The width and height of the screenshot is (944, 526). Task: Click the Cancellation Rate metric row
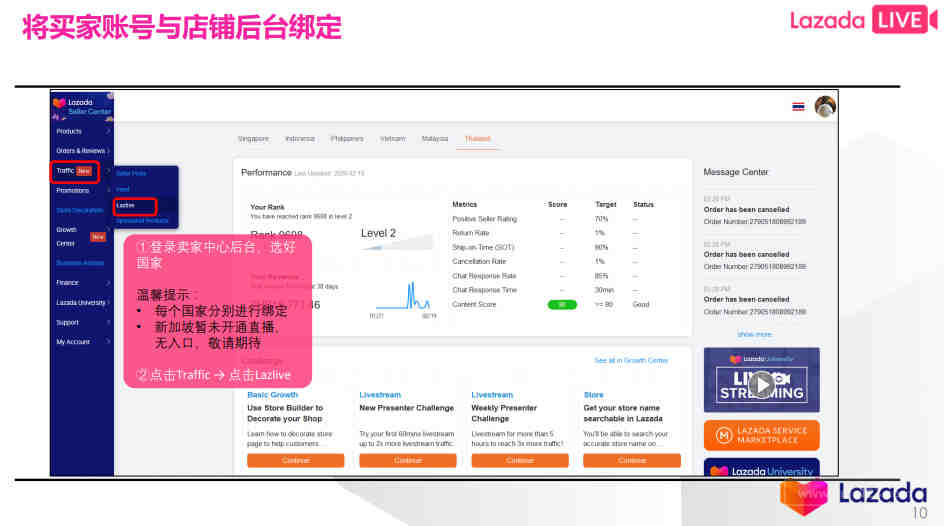552,262
